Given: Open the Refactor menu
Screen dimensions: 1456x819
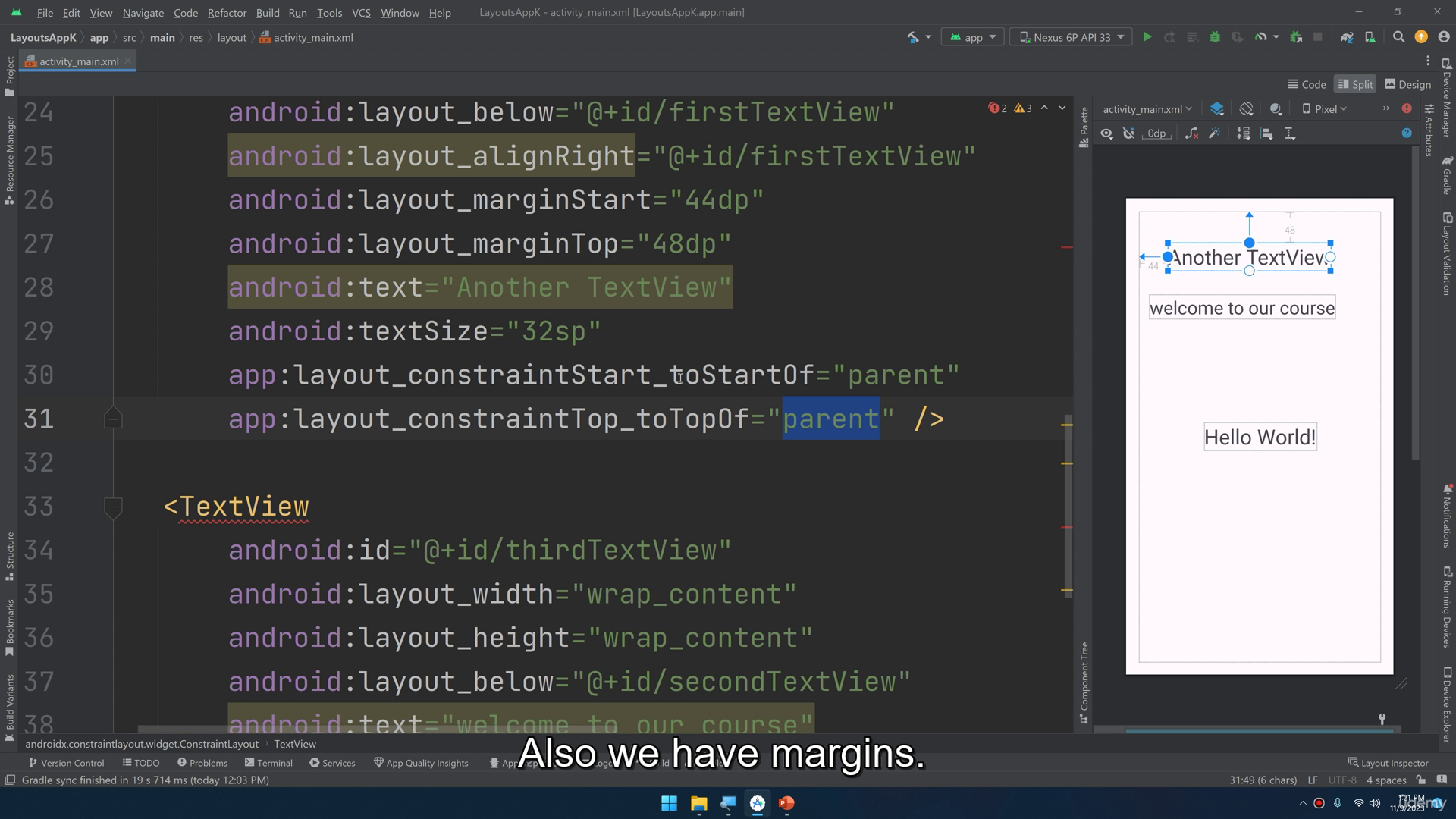Looking at the screenshot, I should coord(227,12).
